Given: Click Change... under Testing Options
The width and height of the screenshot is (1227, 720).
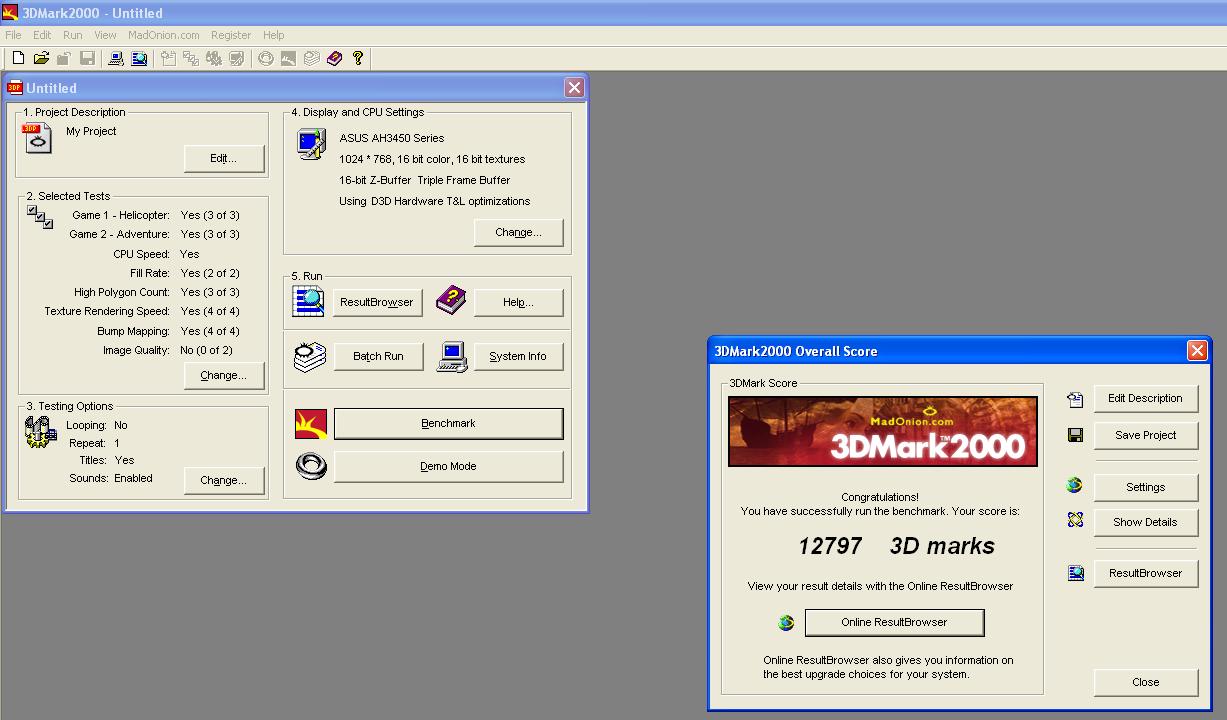Looking at the screenshot, I should pos(224,480).
